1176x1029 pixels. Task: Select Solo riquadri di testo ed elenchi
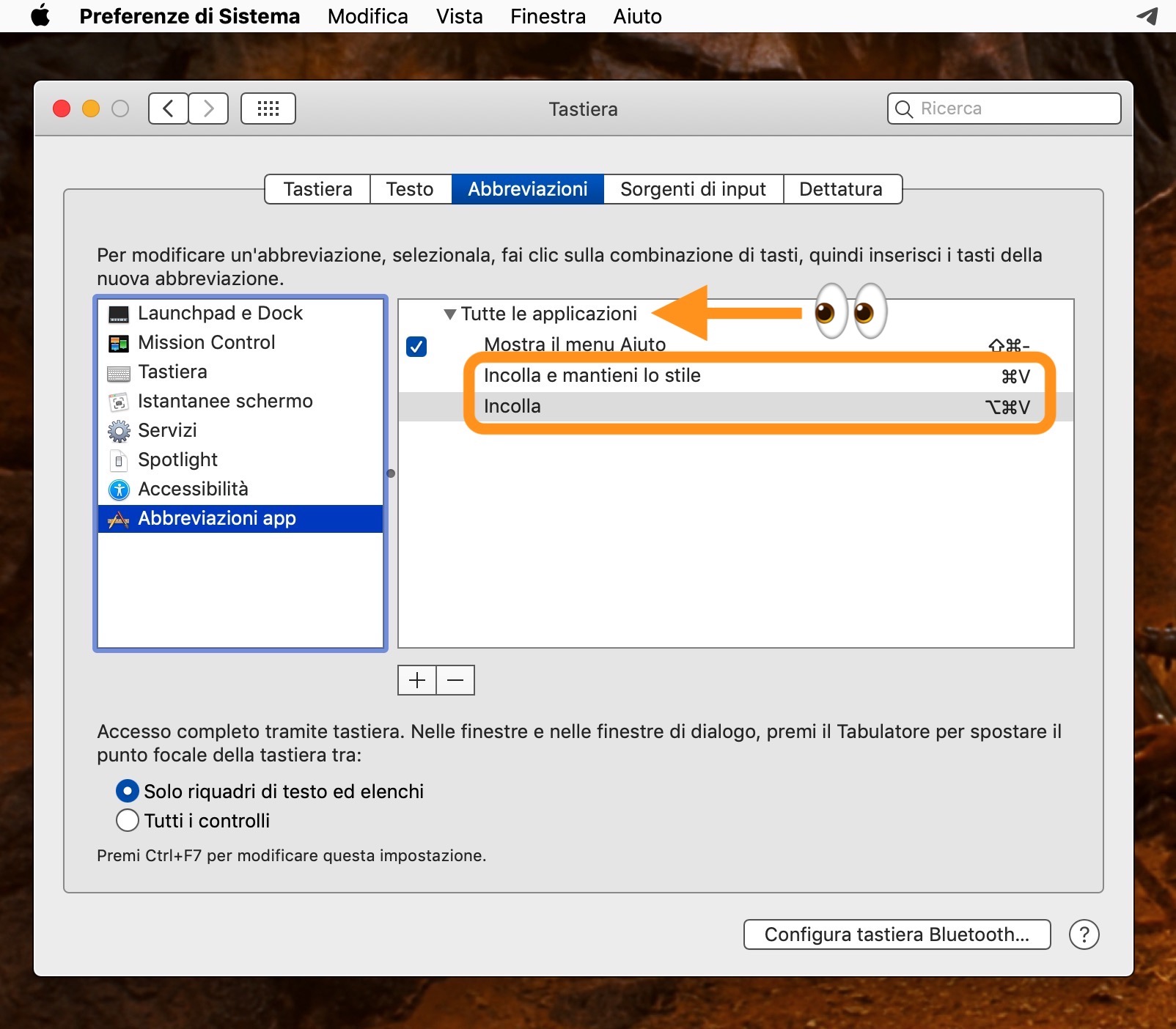click(128, 791)
